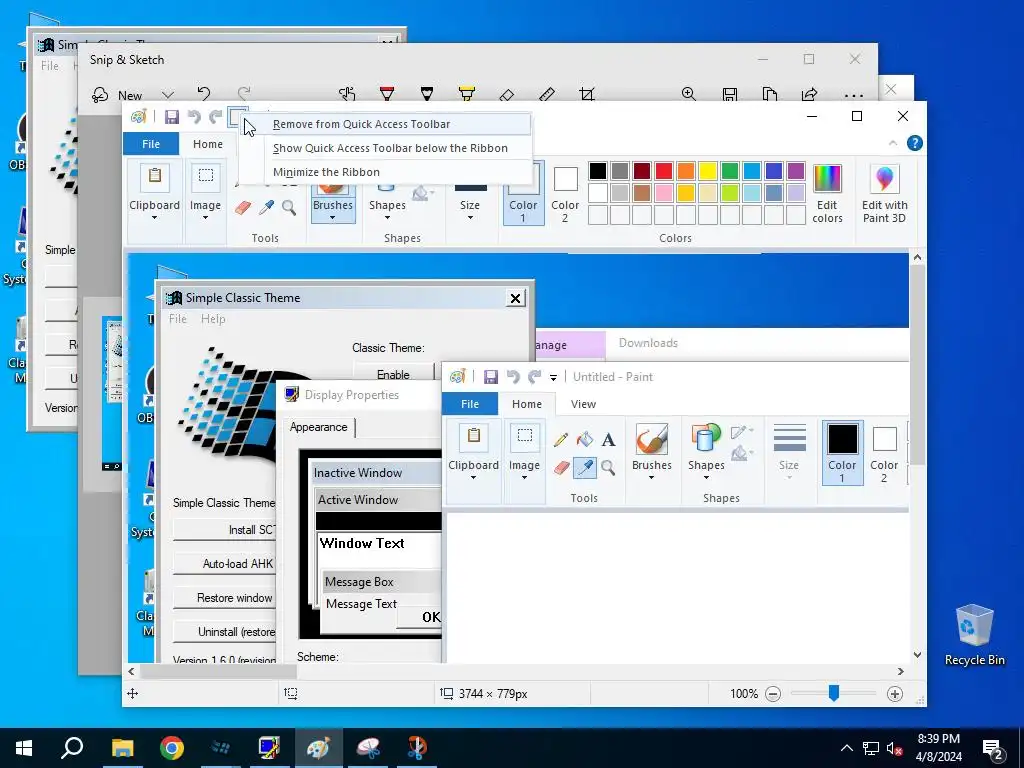The image size is (1024, 768).
Task: Open taskbar Search magnifier
Action: 72,748
